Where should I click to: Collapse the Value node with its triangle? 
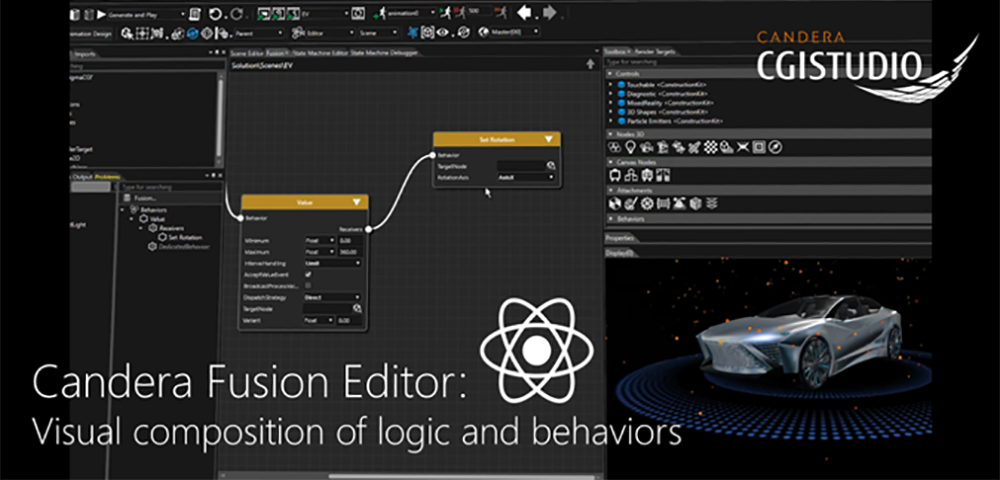(357, 202)
